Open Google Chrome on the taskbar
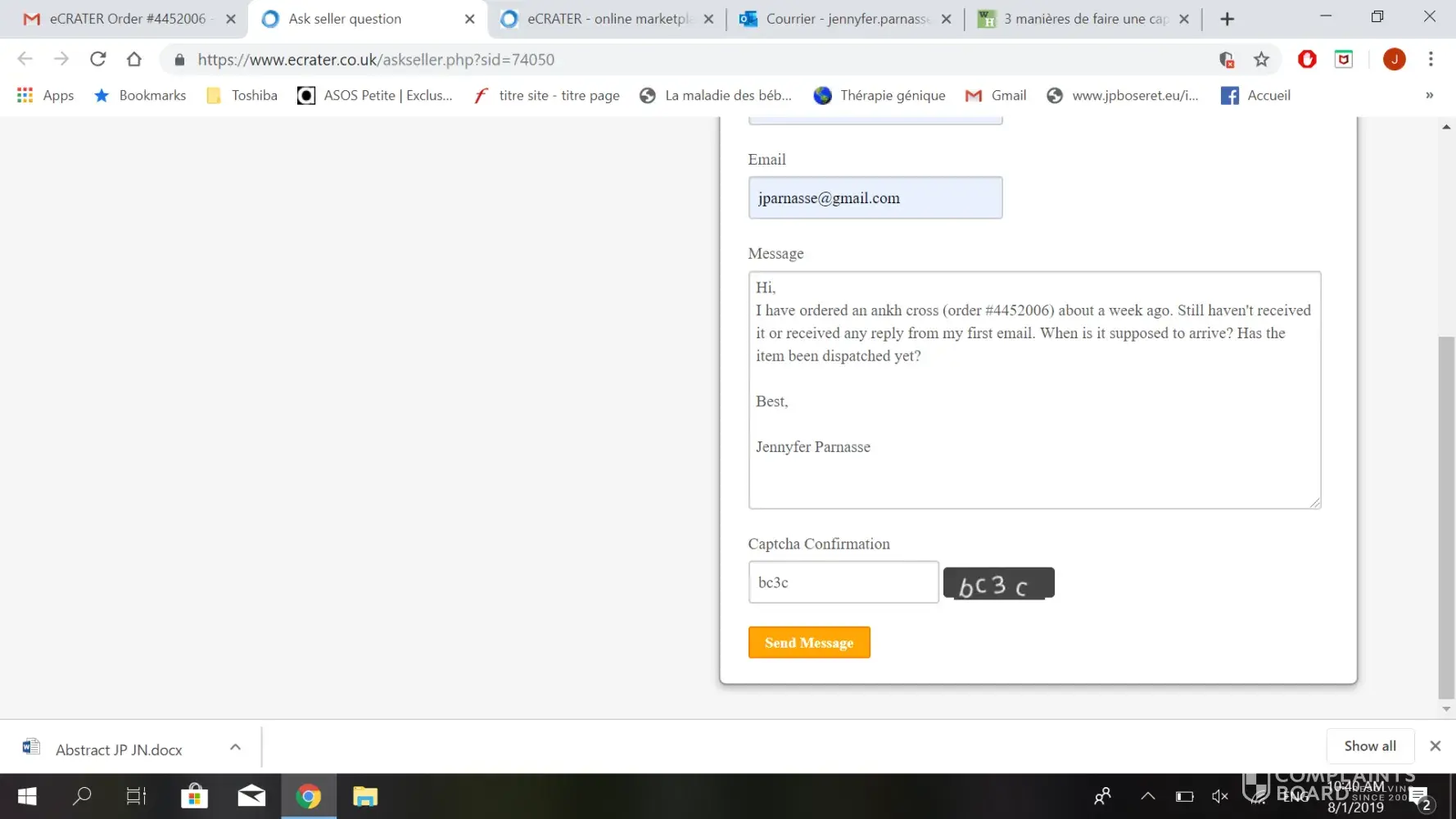Image resolution: width=1456 pixels, height=819 pixels. pyautogui.click(x=309, y=796)
